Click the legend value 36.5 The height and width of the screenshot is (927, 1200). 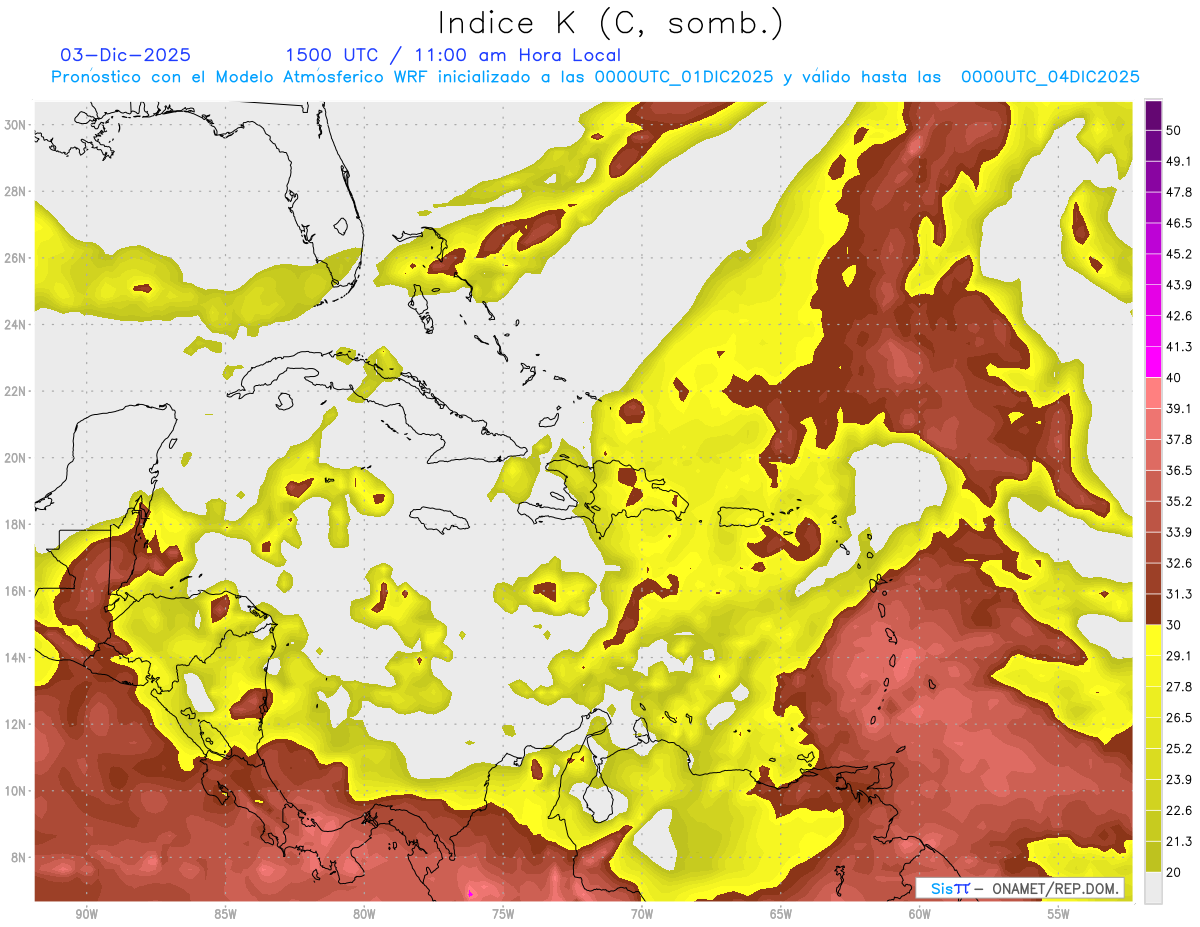(1179, 470)
